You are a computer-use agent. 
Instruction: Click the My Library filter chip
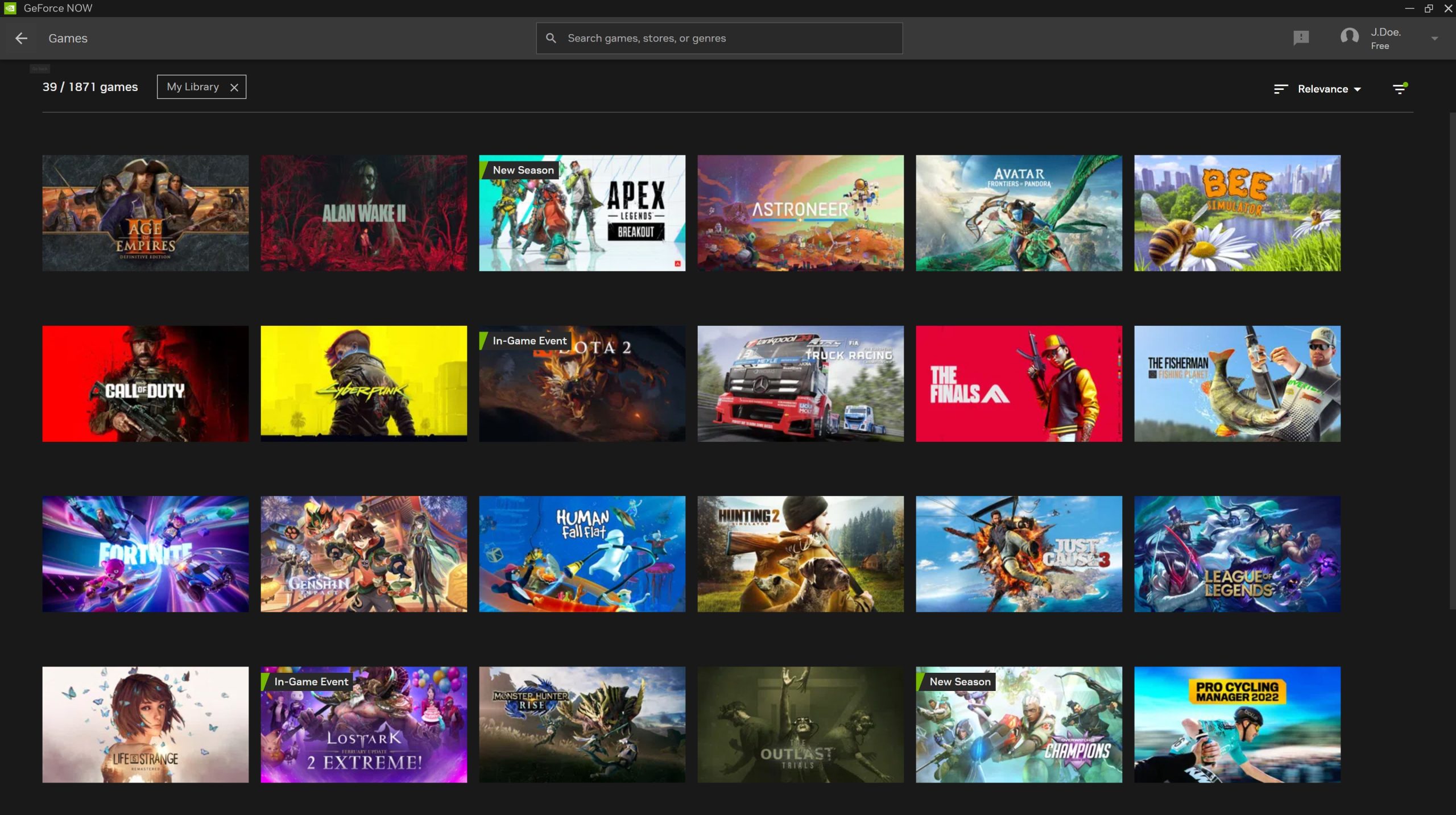click(x=193, y=87)
